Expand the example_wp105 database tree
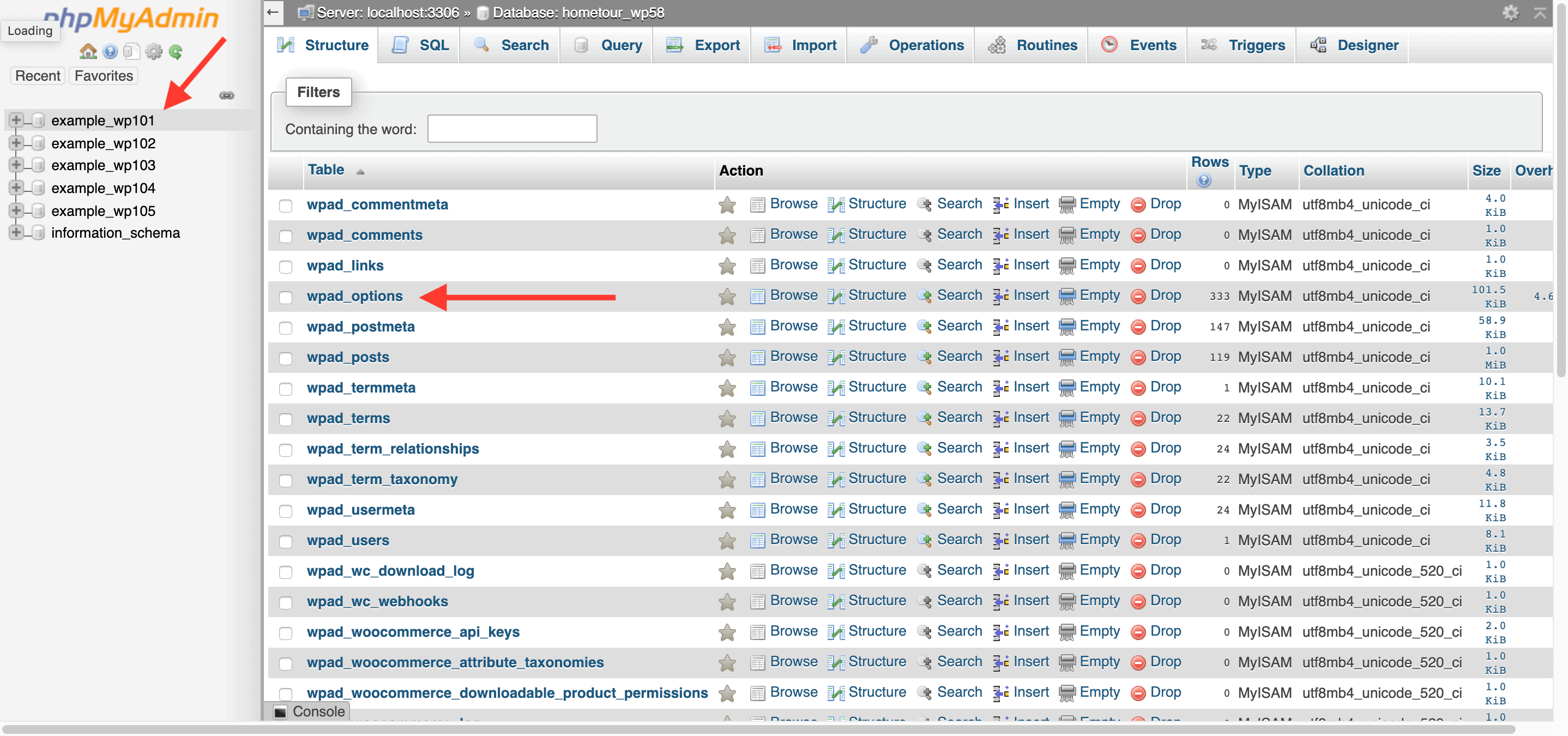Screen dimensions: 1568x736 [16, 210]
